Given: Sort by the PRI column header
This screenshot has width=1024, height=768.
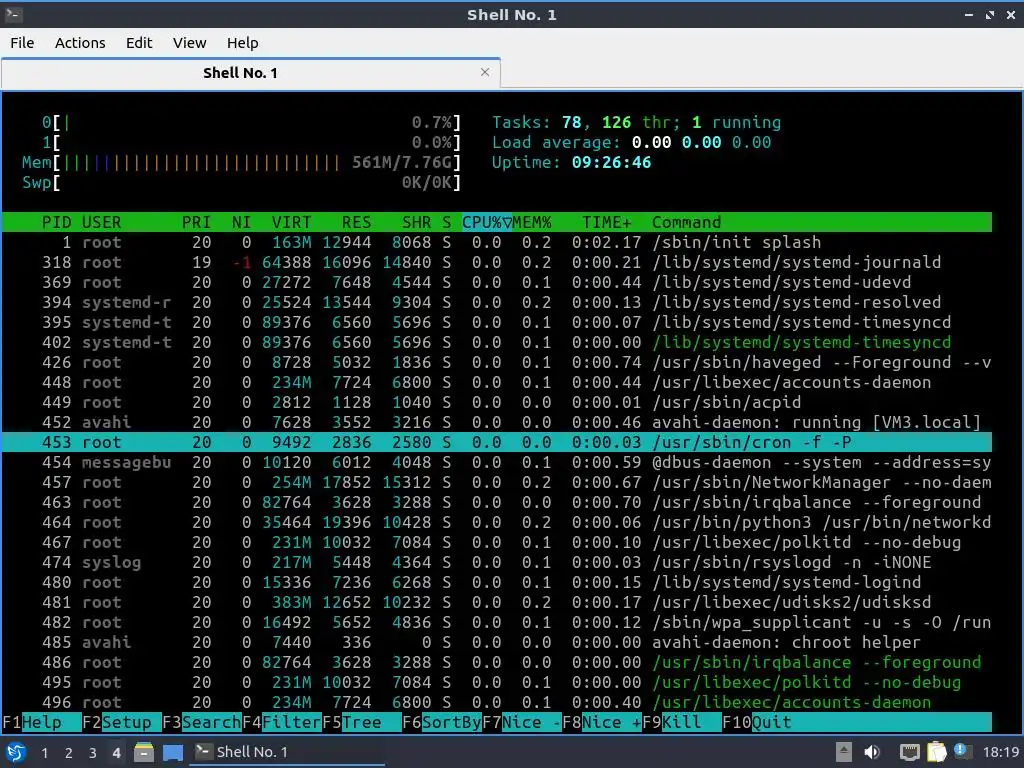Looking at the screenshot, I should point(196,223).
